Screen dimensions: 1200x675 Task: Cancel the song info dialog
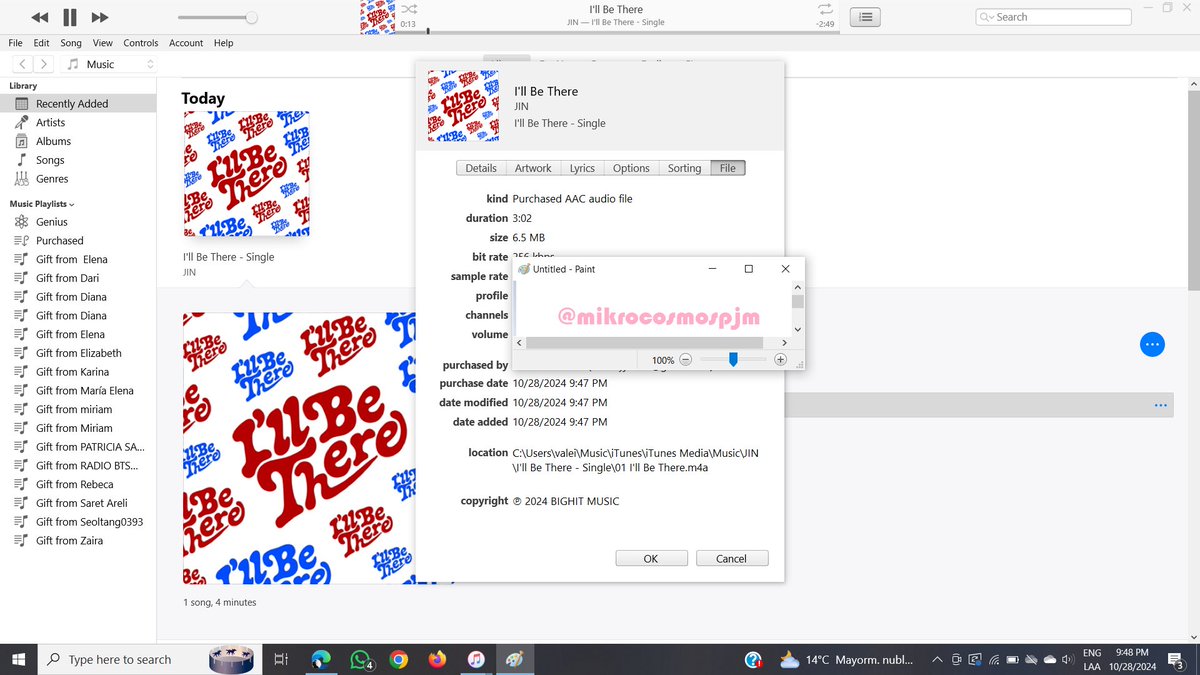tap(732, 559)
